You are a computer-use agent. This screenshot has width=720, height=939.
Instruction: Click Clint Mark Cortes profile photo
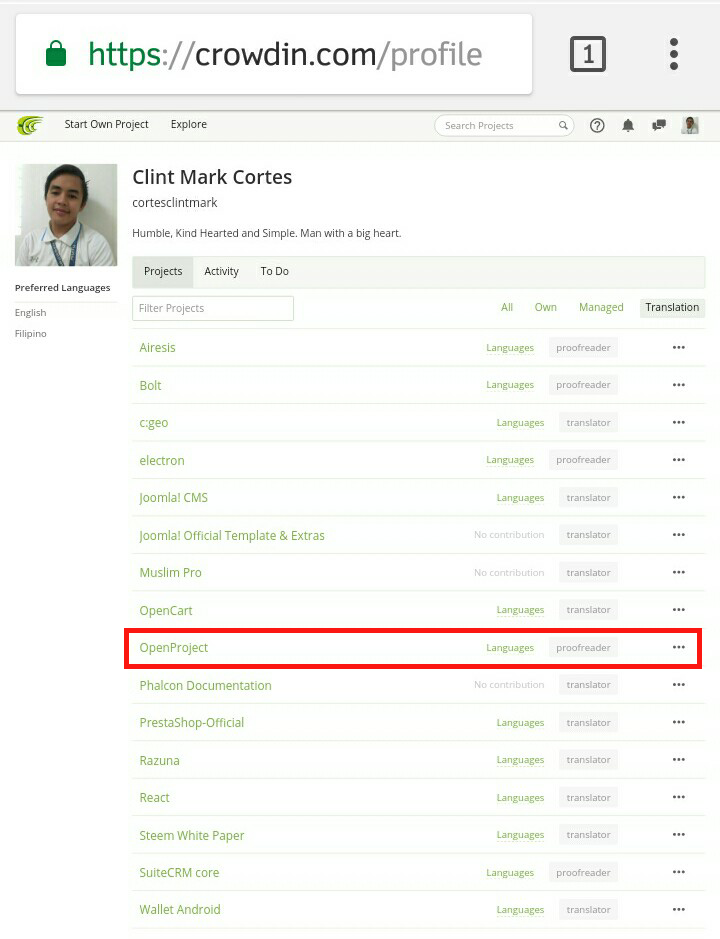point(66,214)
